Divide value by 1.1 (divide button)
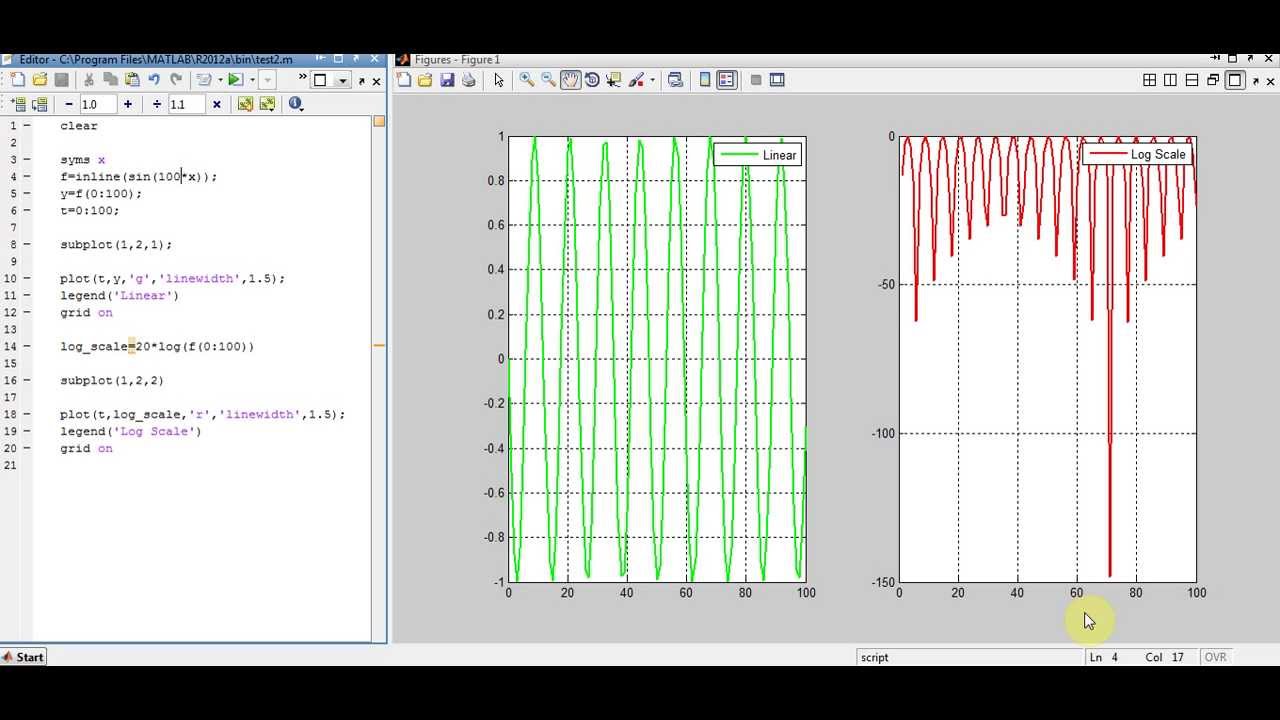 point(157,104)
